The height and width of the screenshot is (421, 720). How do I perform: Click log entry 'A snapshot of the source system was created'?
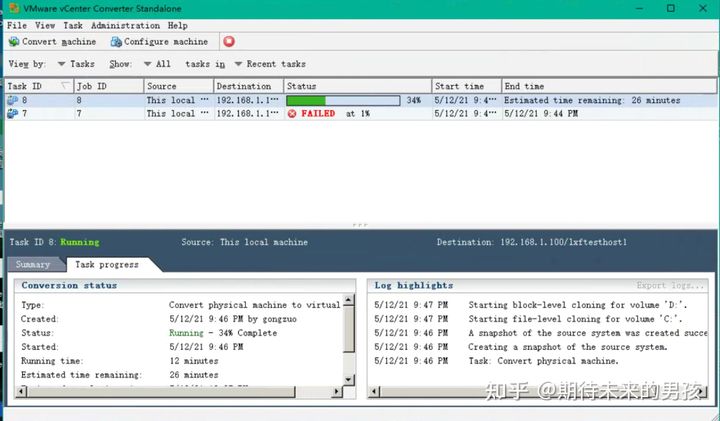pyautogui.click(x=588, y=333)
